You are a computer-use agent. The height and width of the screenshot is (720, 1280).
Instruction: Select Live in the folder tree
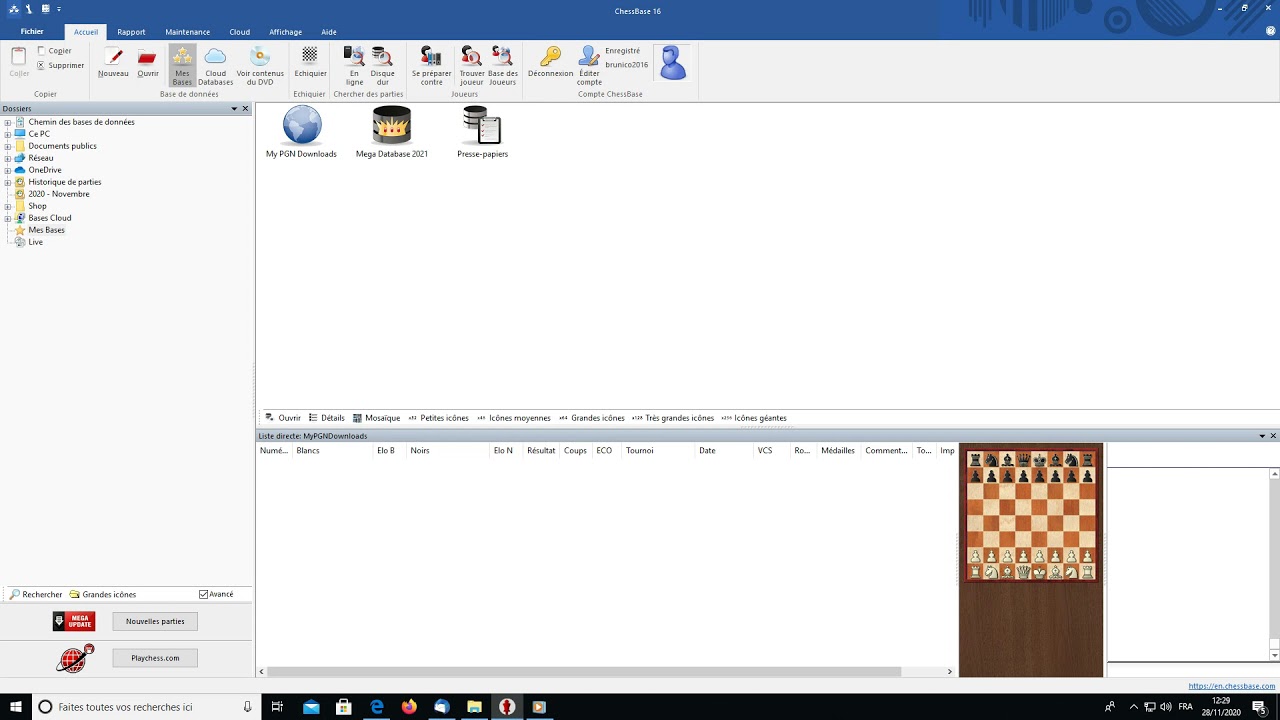click(x=35, y=242)
